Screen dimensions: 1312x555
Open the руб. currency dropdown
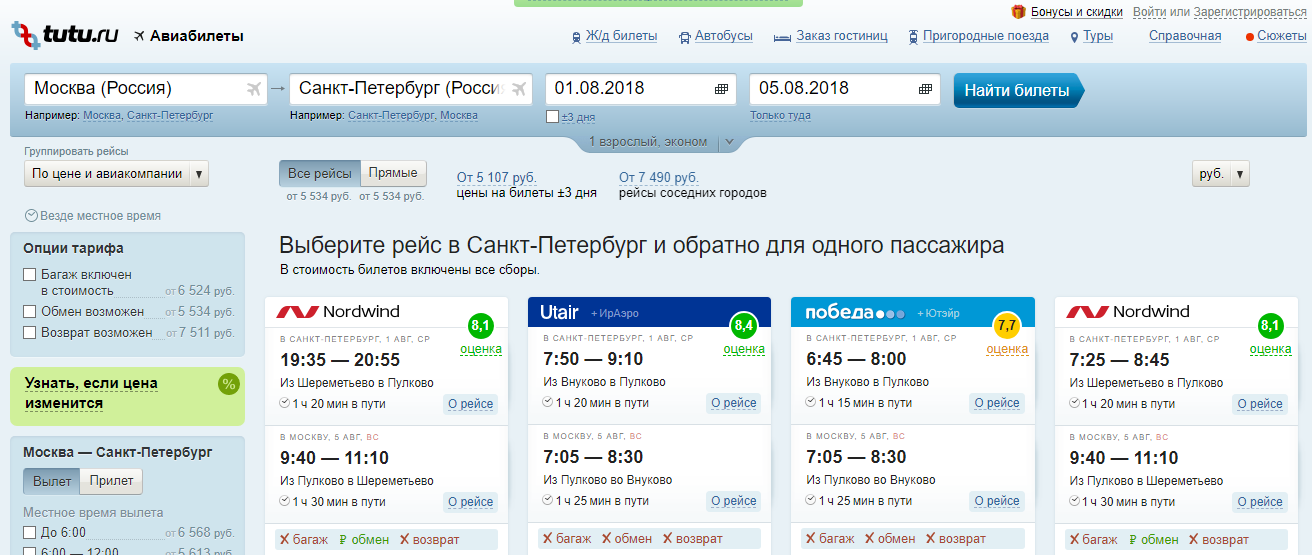point(1220,174)
